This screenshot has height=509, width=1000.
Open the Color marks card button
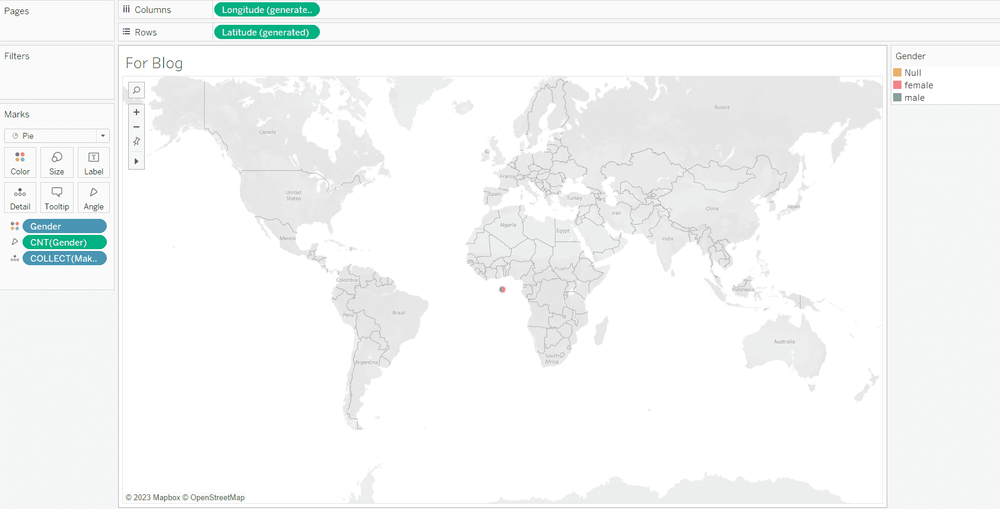tap(20, 162)
